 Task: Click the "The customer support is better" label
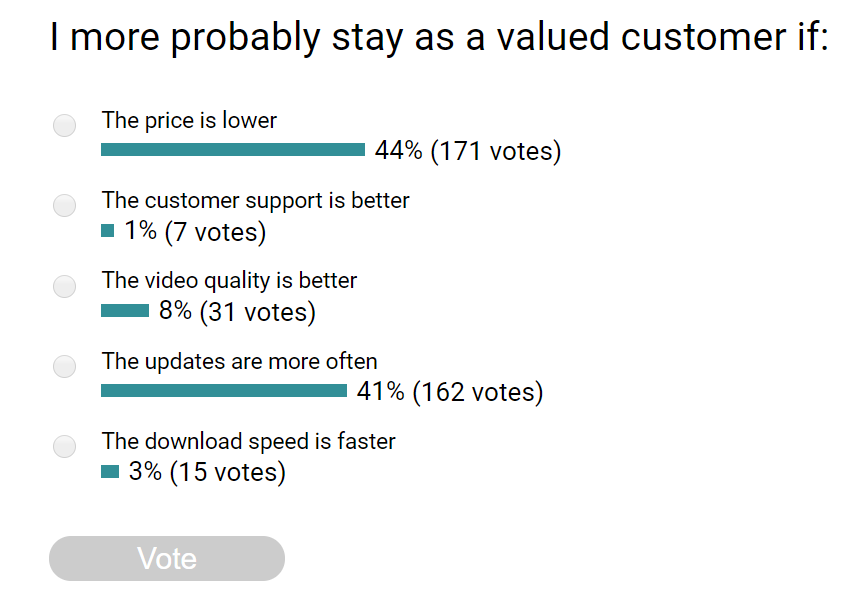tap(255, 201)
